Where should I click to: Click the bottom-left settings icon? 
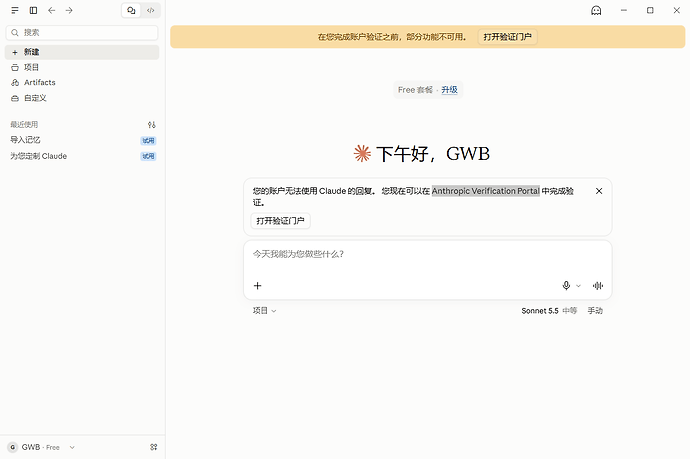[154, 447]
